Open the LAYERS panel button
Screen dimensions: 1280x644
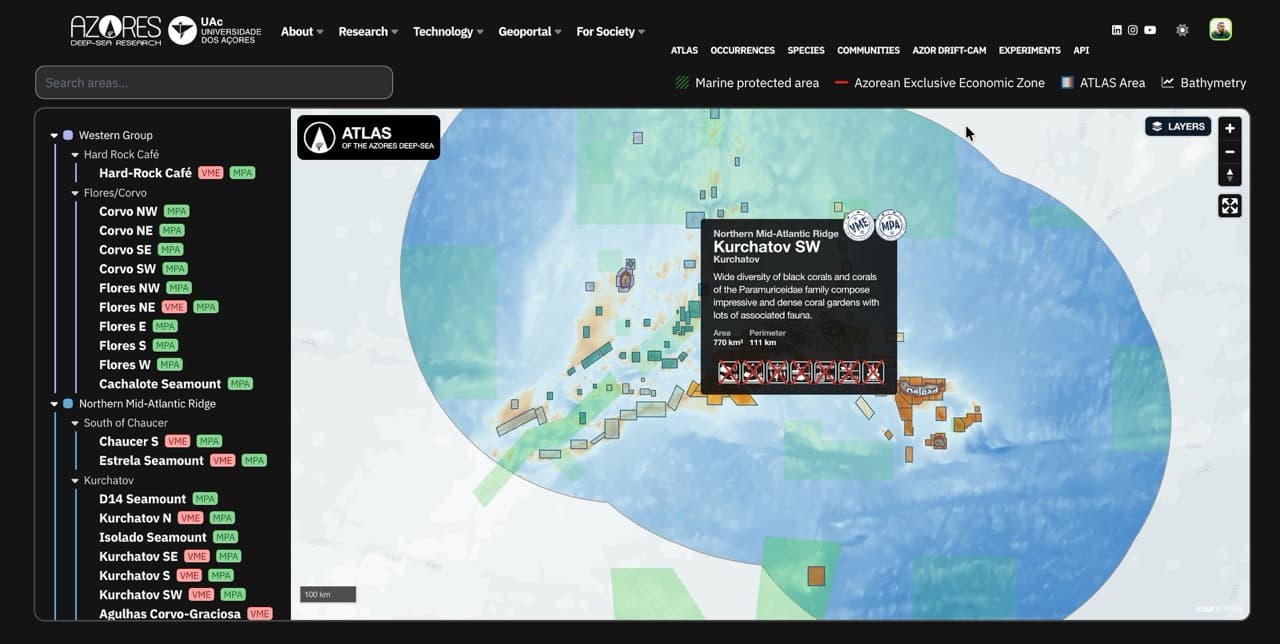click(x=1178, y=126)
